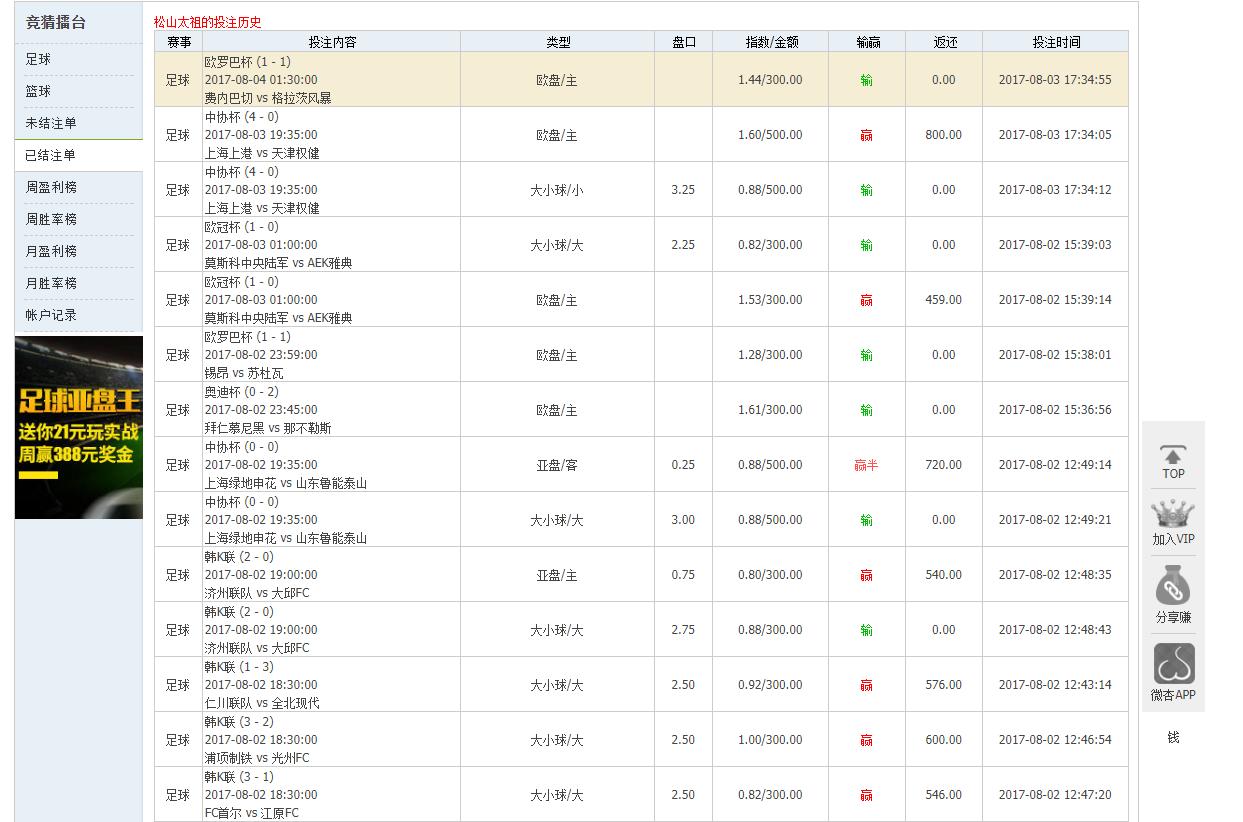Viewport: 1243px width, 822px height.
Task: Select match 拜仁慕尼黑 vs 那不勒斯
Action: pos(268,428)
